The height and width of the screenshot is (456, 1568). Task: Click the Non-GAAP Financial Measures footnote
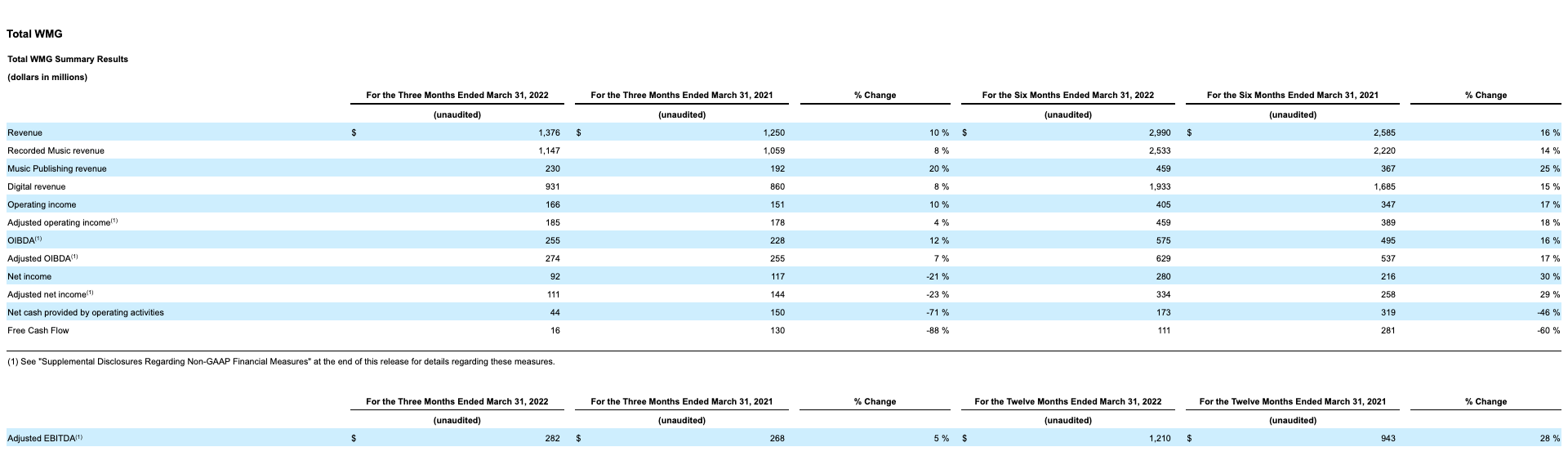tap(280, 361)
